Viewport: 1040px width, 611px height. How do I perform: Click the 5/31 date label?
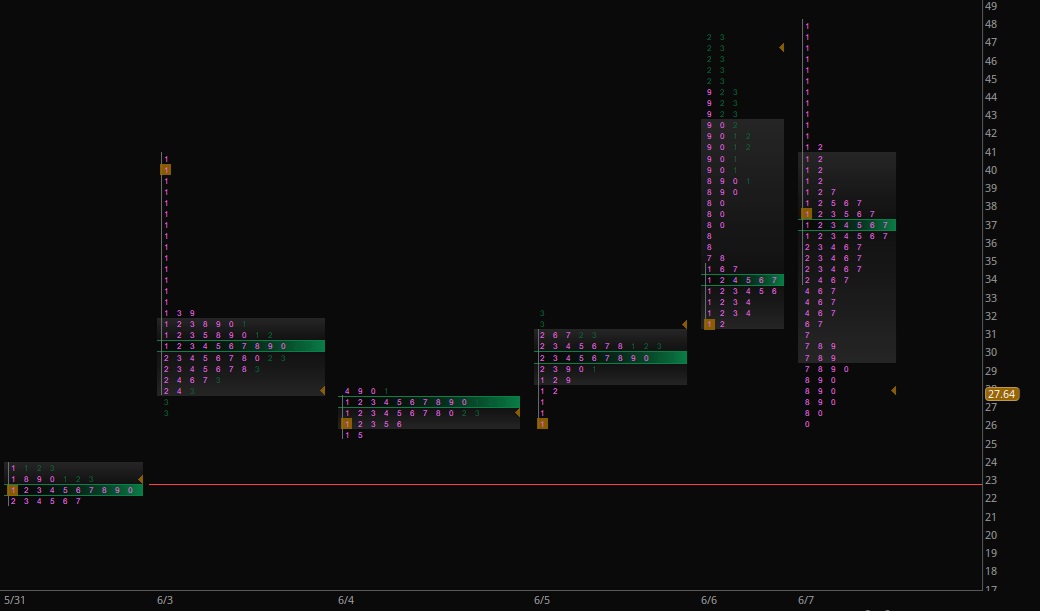[14, 600]
